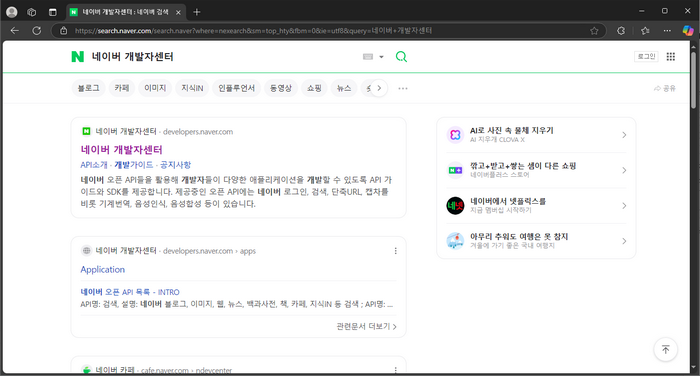This screenshot has height=376, width=700.
Task: Open the Application result link
Action: tap(103, 269)
